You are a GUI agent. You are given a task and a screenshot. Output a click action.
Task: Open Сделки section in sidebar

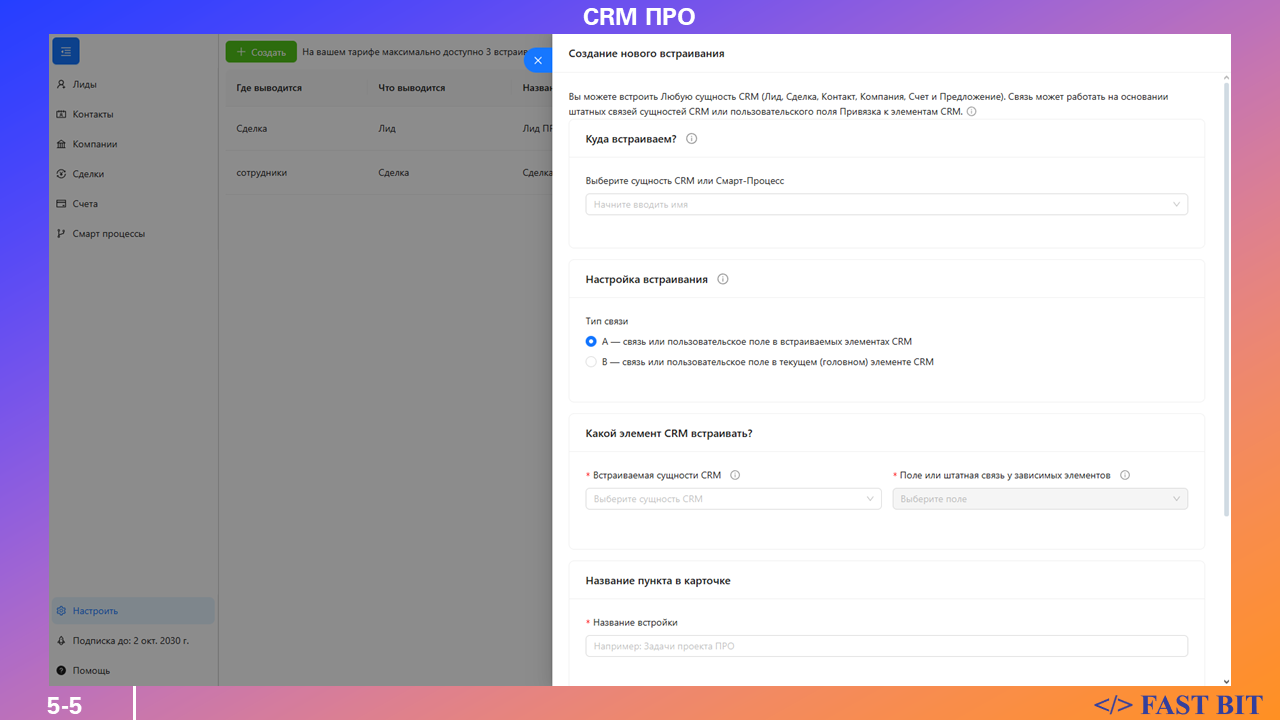[134, 174]
